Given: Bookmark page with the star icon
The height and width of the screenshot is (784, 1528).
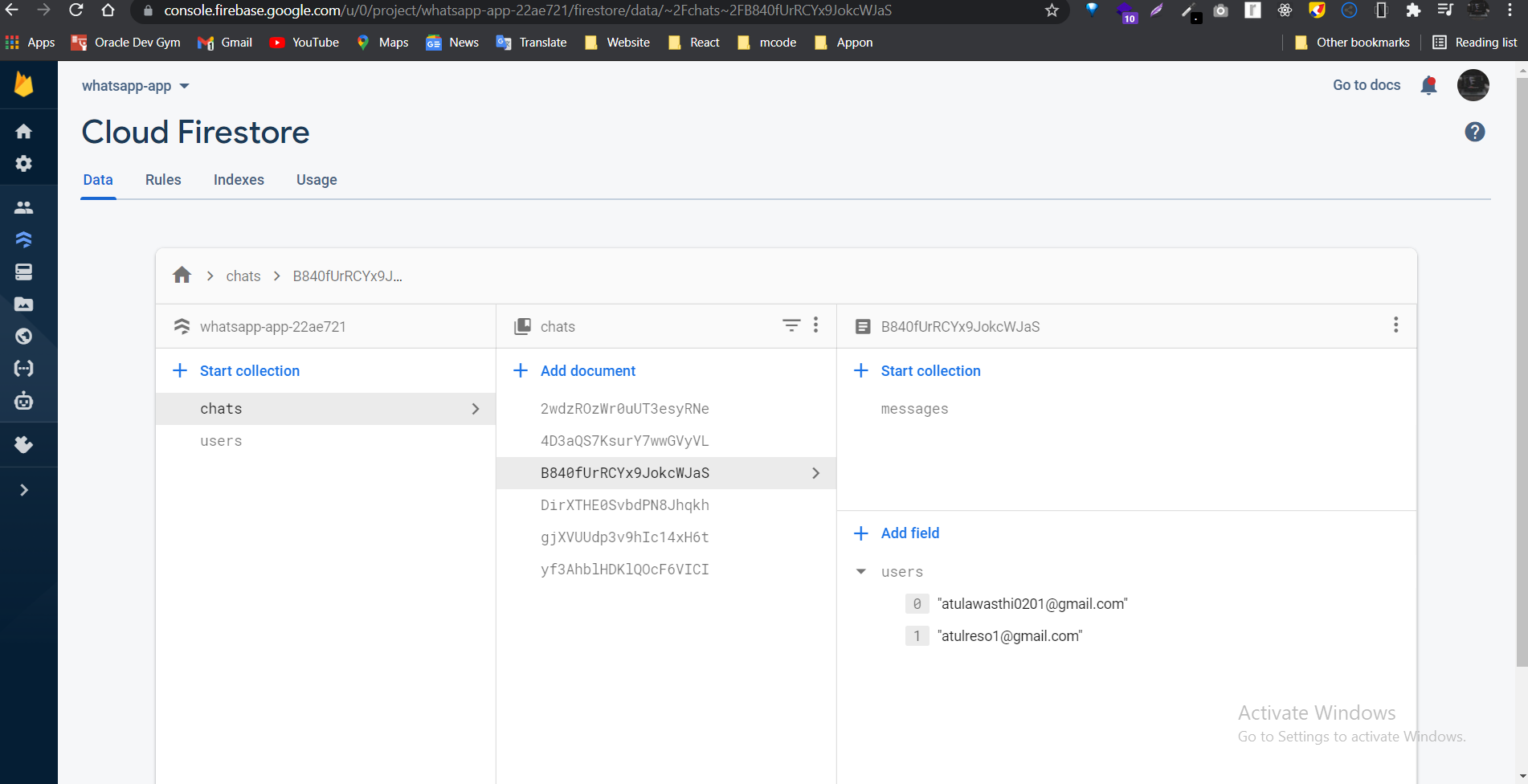Looking at the screenshot, I should pos(1052,10).
